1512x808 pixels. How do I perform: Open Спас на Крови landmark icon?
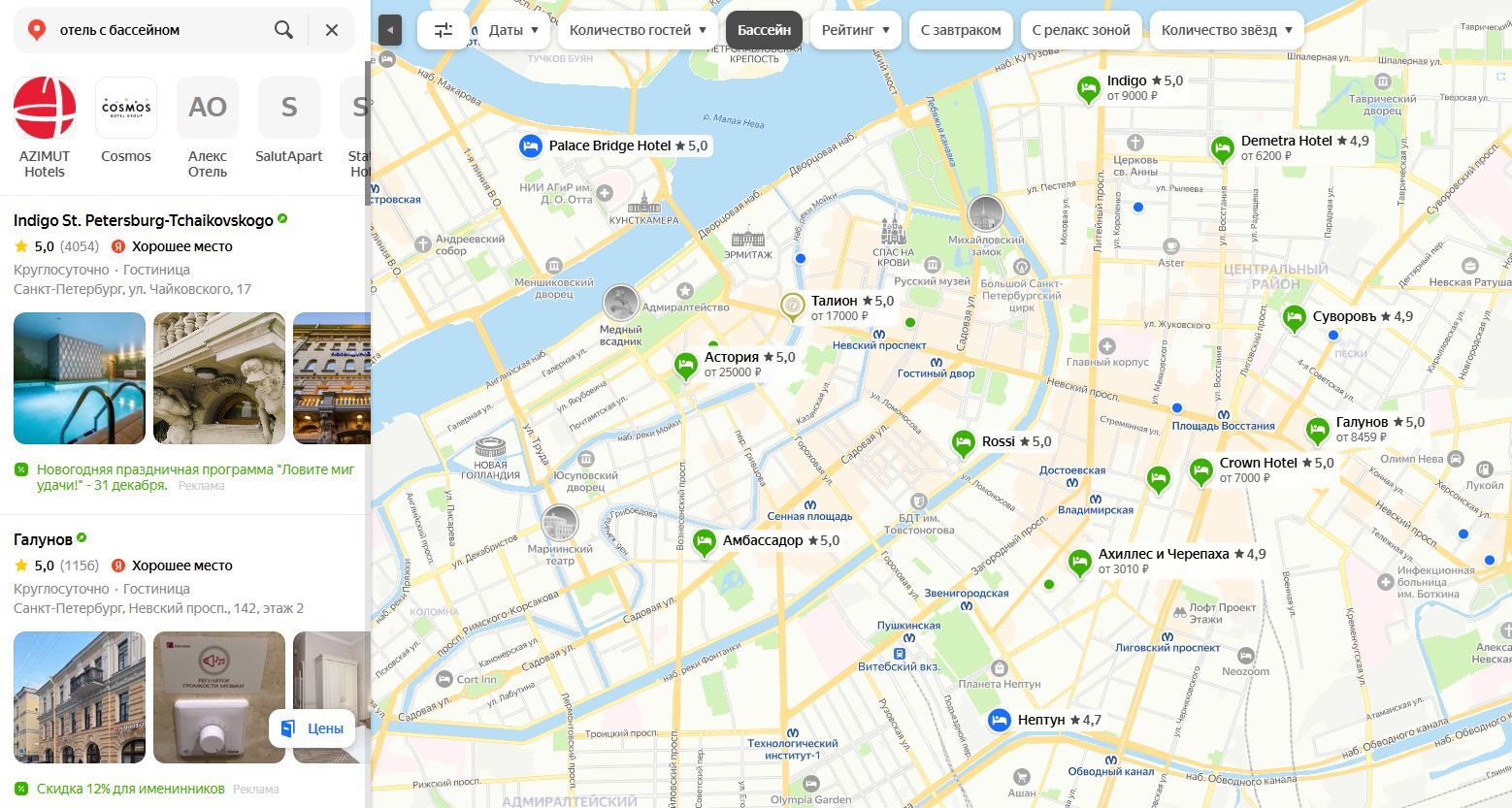click(893, 230)
